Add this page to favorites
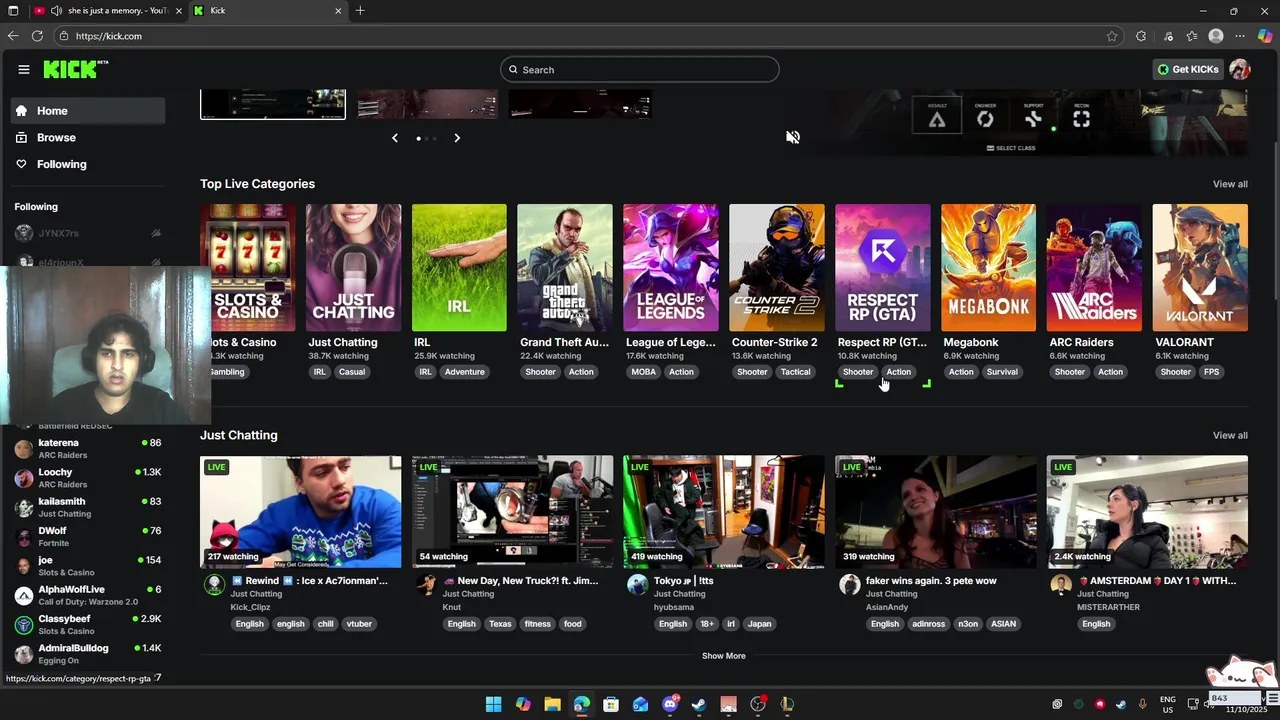 1112,36
